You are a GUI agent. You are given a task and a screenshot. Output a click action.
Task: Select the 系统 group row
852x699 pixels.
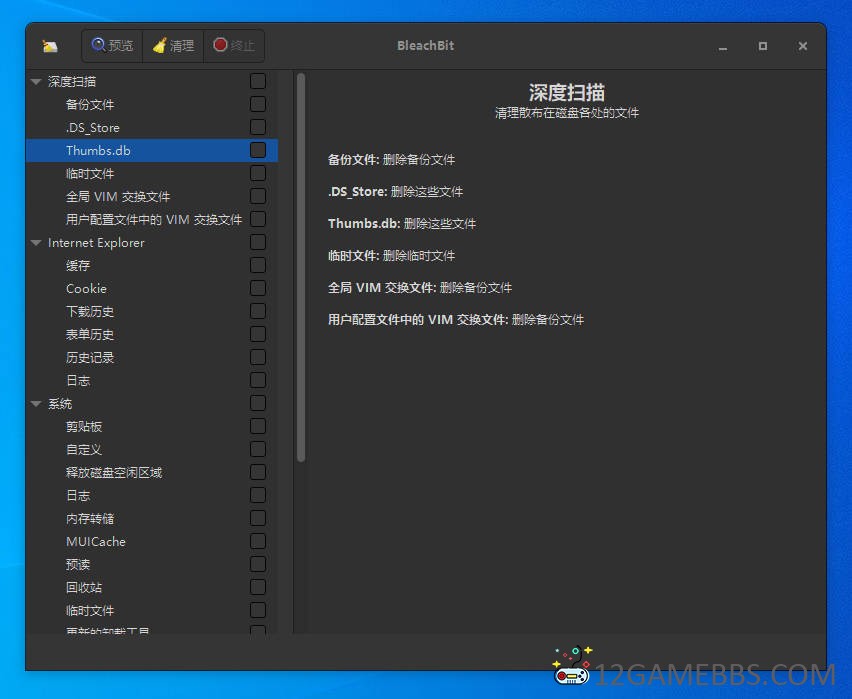pos(152,403)
